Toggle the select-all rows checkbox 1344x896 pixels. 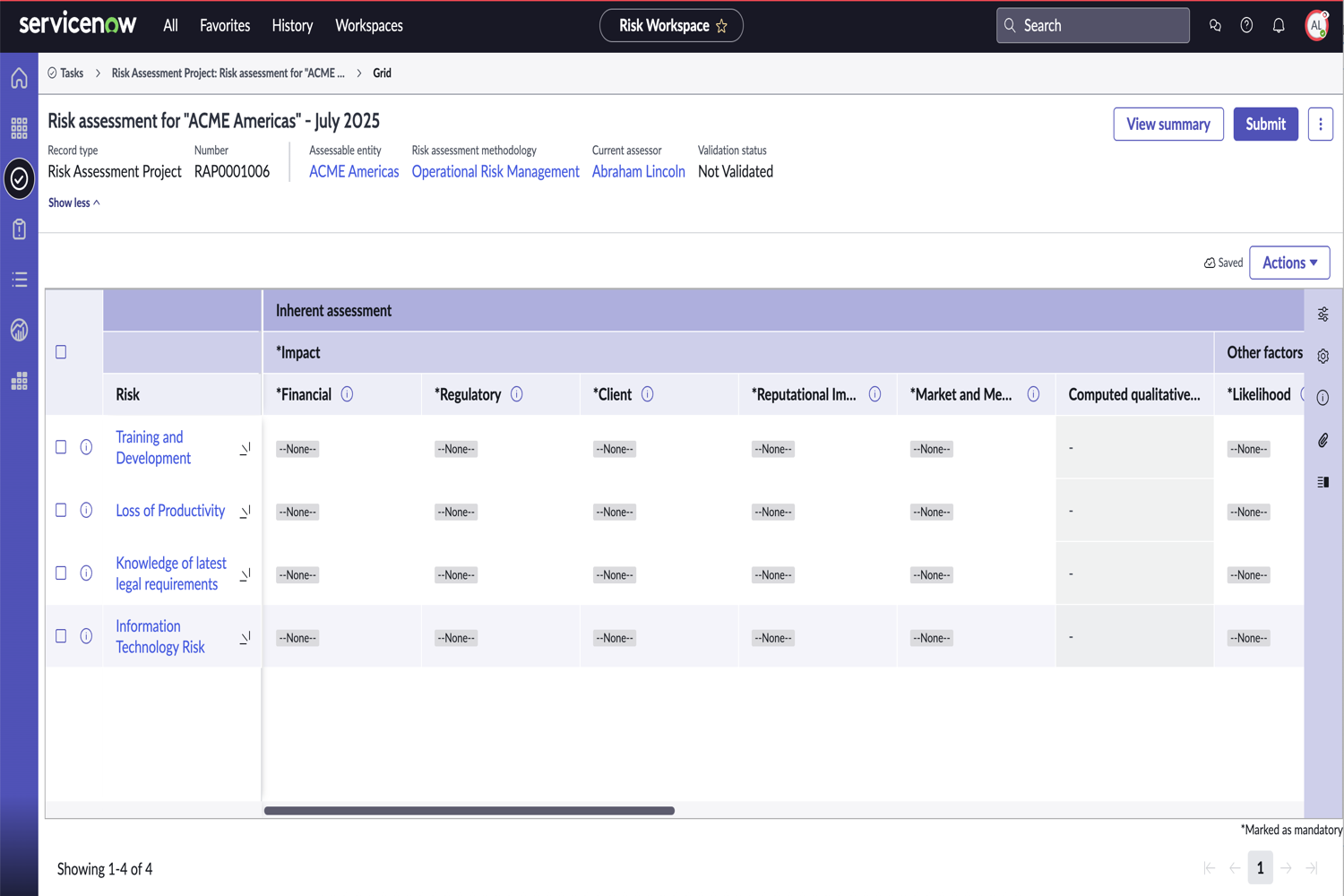[x=61, y=352]
